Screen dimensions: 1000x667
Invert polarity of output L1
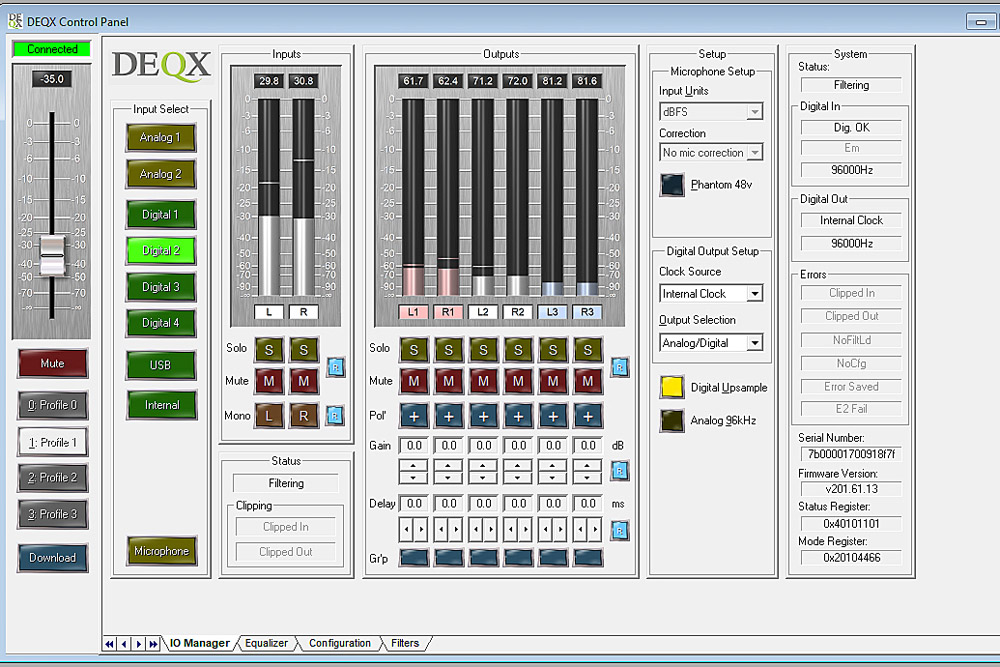point(414,416)
